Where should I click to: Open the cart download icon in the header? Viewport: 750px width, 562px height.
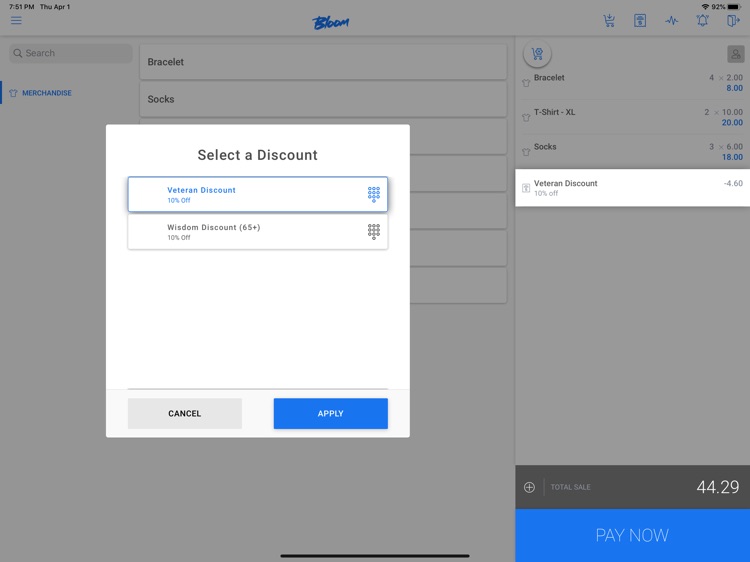click(x=609, y=21)
